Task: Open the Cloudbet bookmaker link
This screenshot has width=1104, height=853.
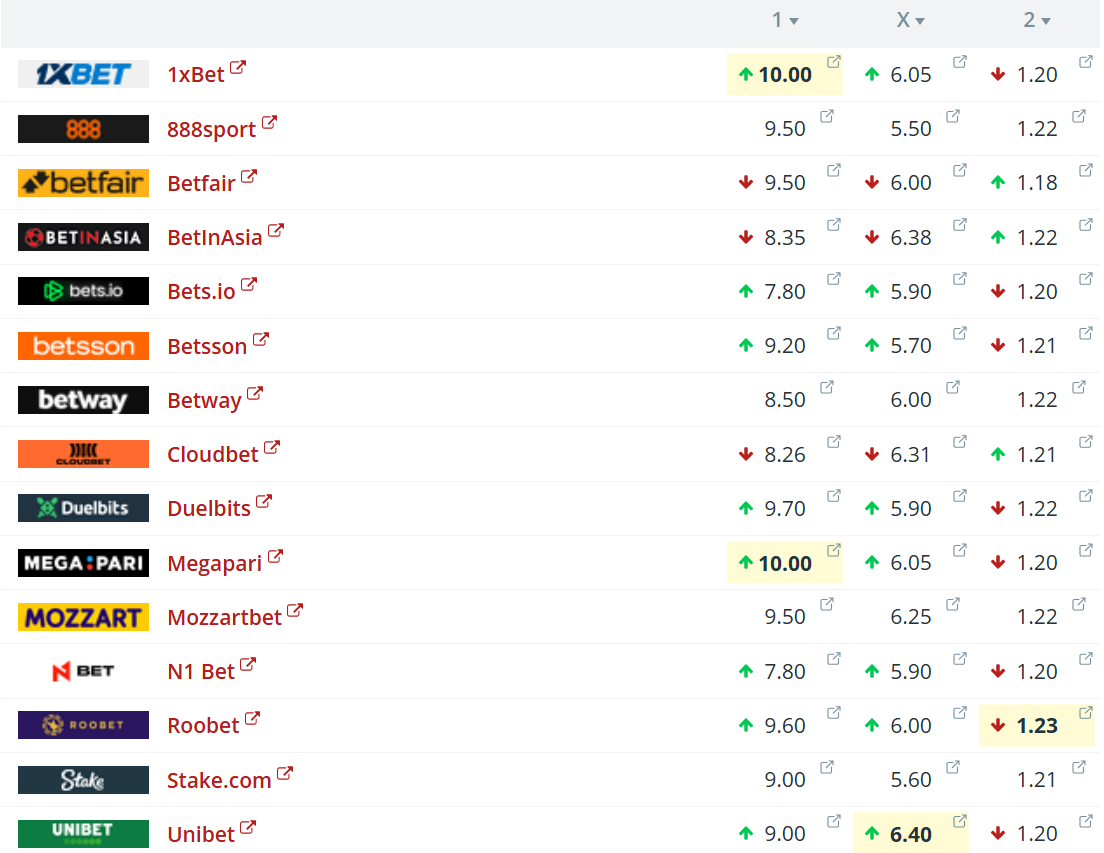Action: click(x=213, y=455)
